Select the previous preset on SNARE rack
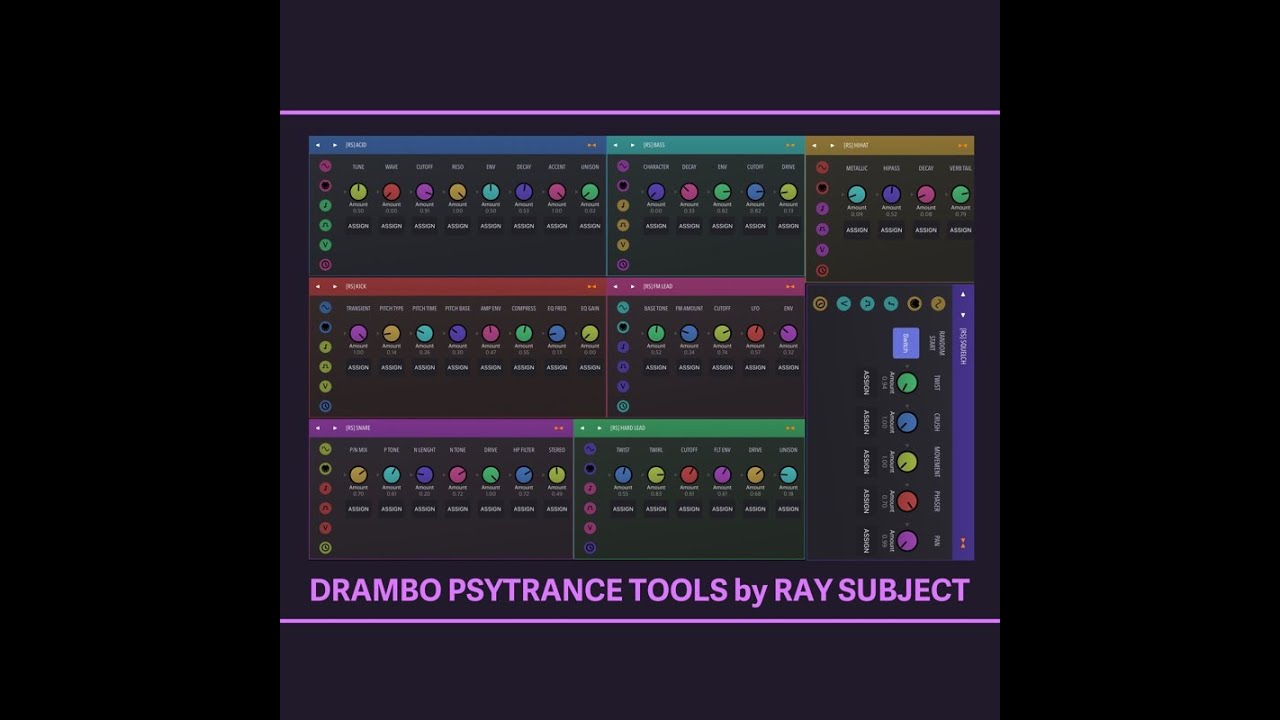Viewport: 1280px width, 720px height. (x=318, y=428)
